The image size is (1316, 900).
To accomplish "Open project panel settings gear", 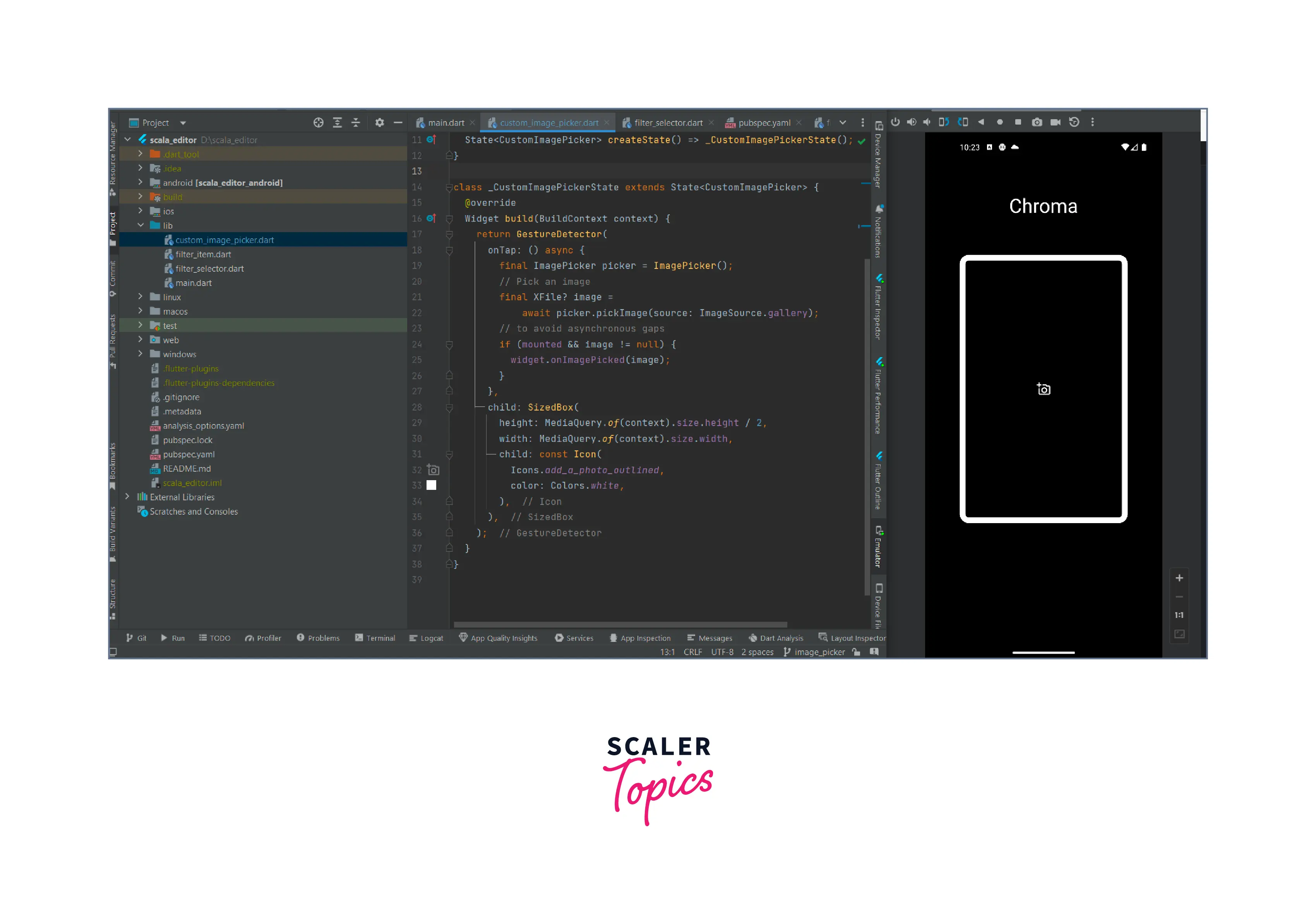I will point(379,123).
